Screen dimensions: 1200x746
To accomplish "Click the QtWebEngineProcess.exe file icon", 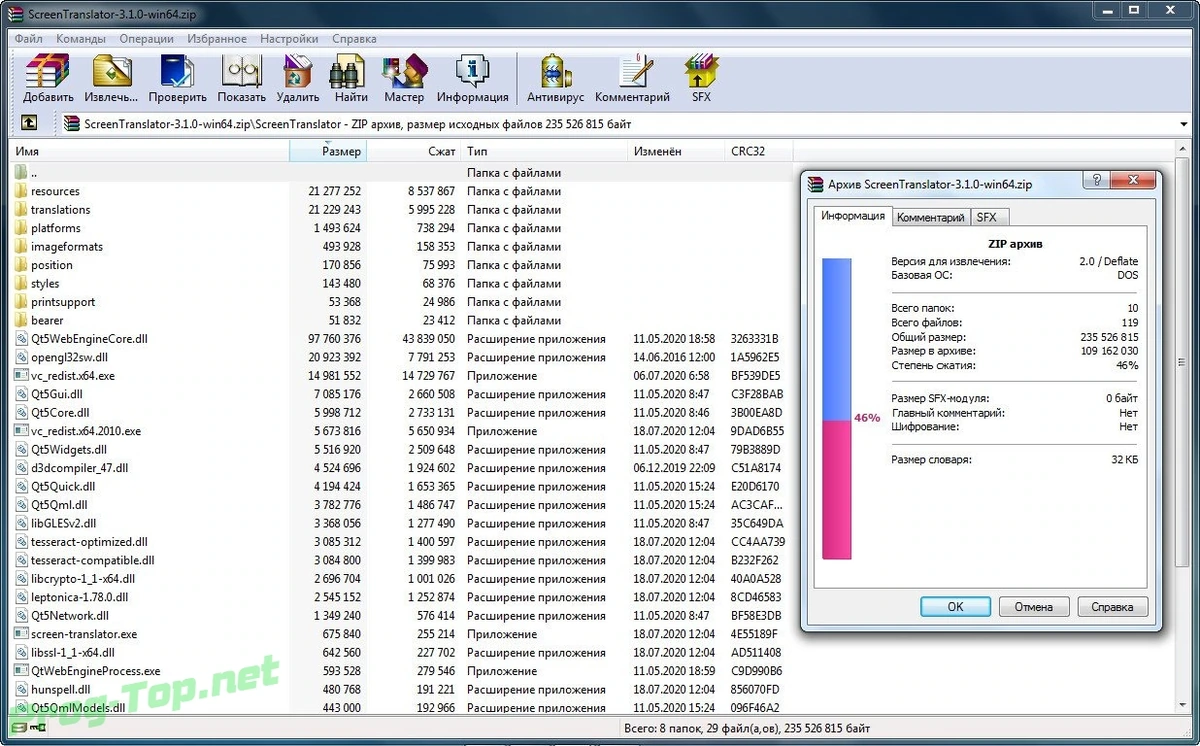I will click(x=21, y=671).
